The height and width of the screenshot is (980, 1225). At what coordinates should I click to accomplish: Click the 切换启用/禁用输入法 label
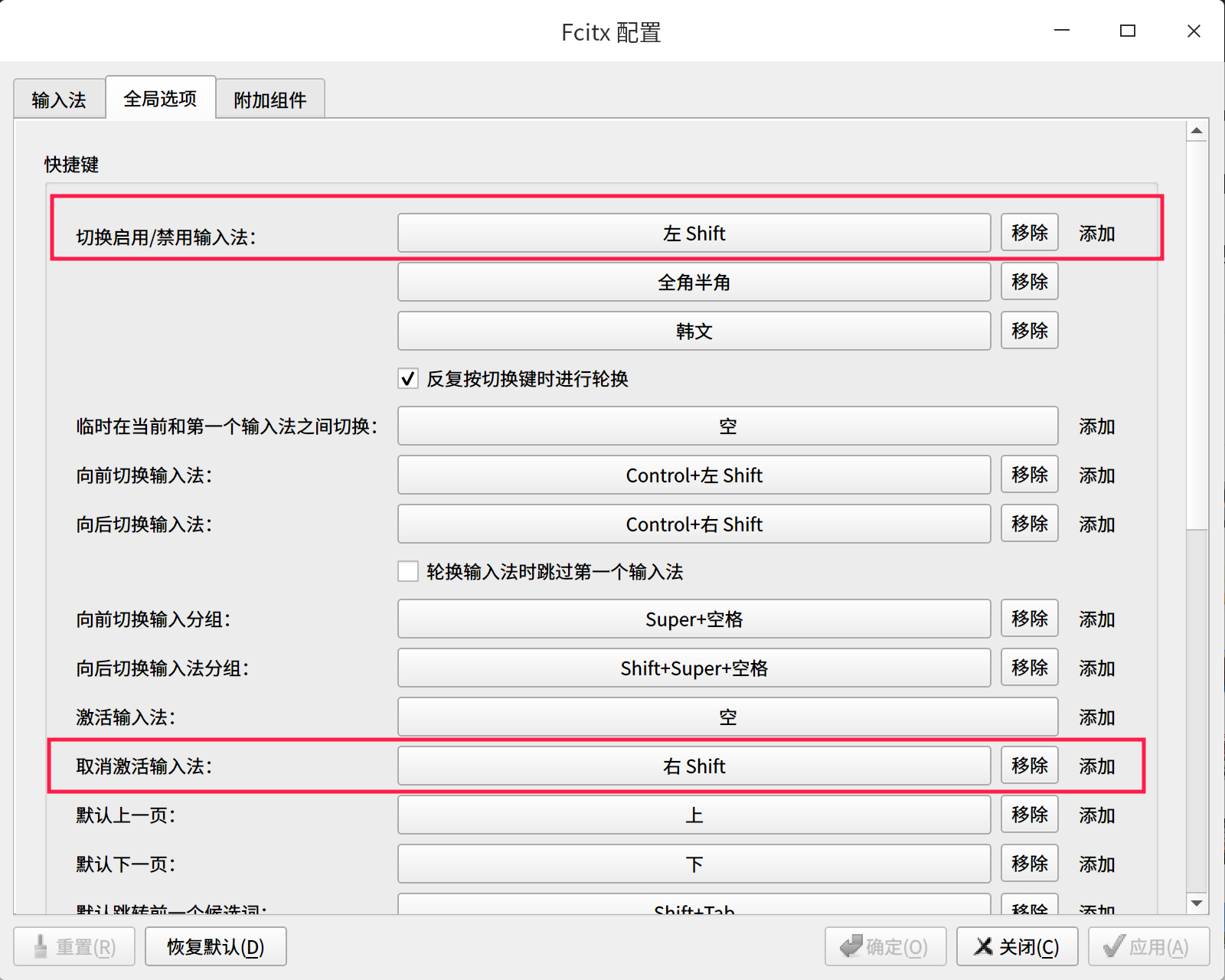tap(165, 237)
